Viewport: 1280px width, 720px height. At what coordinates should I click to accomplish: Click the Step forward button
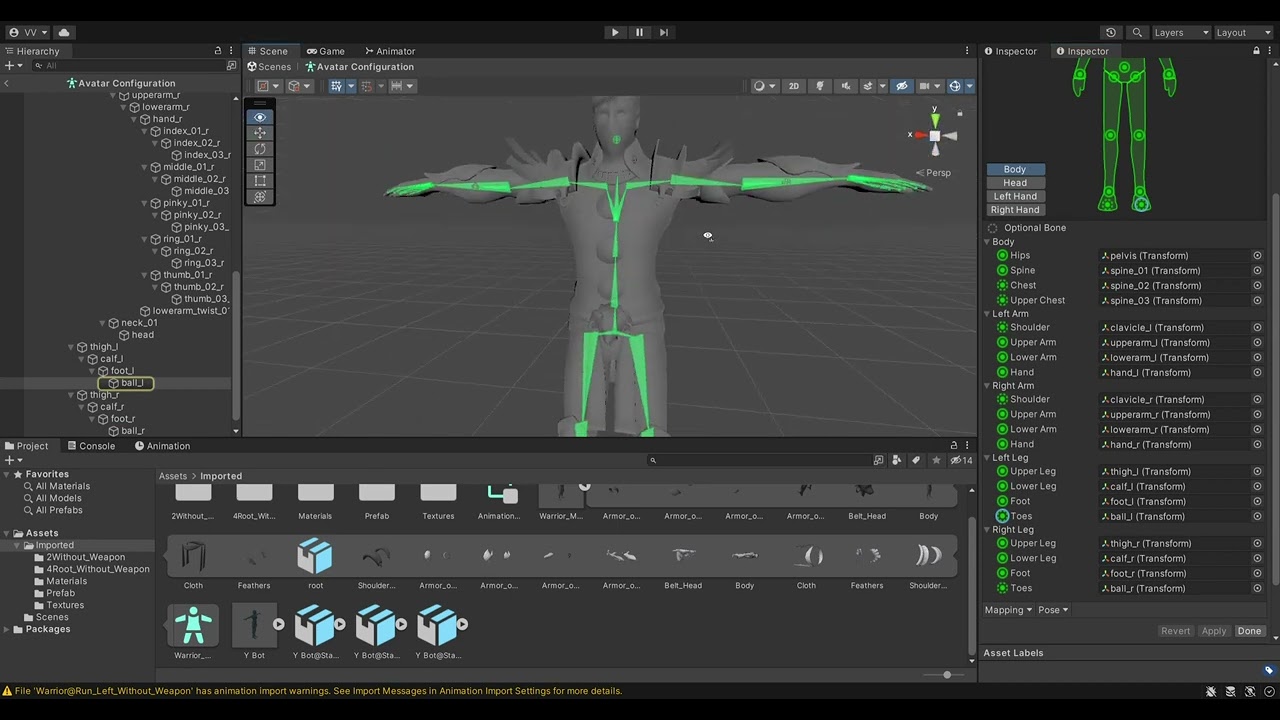[664, 33]
